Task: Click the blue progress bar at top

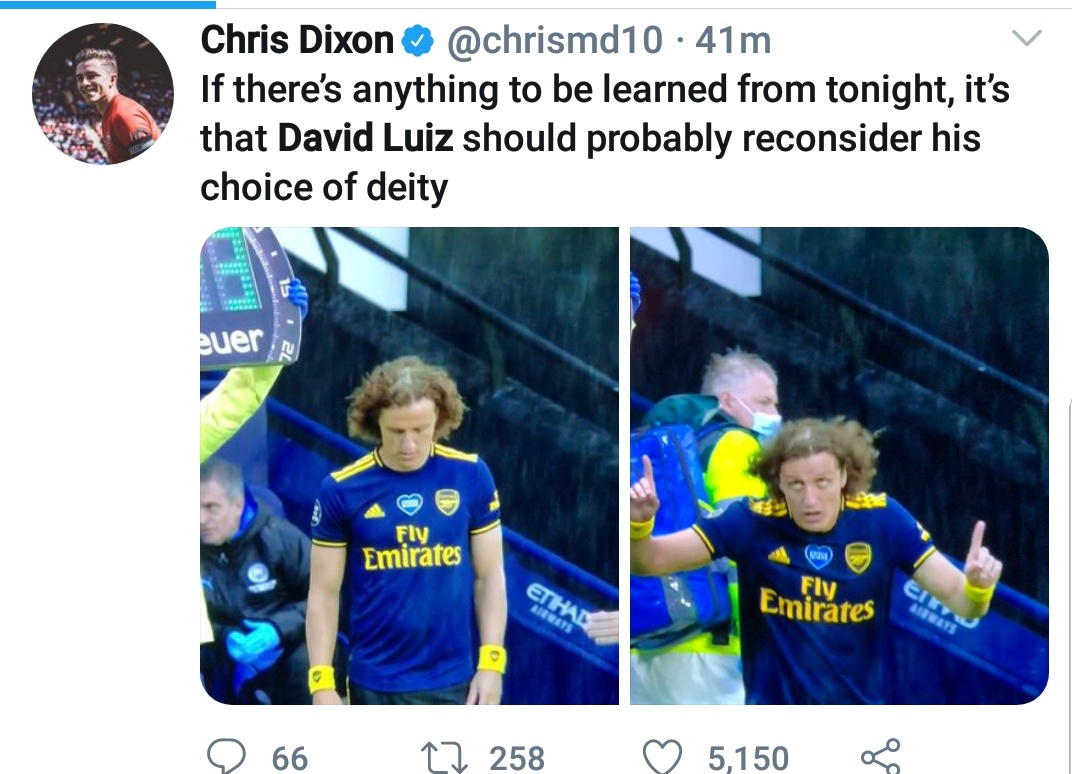Action: pyautogui.click(x=108, y=4)
